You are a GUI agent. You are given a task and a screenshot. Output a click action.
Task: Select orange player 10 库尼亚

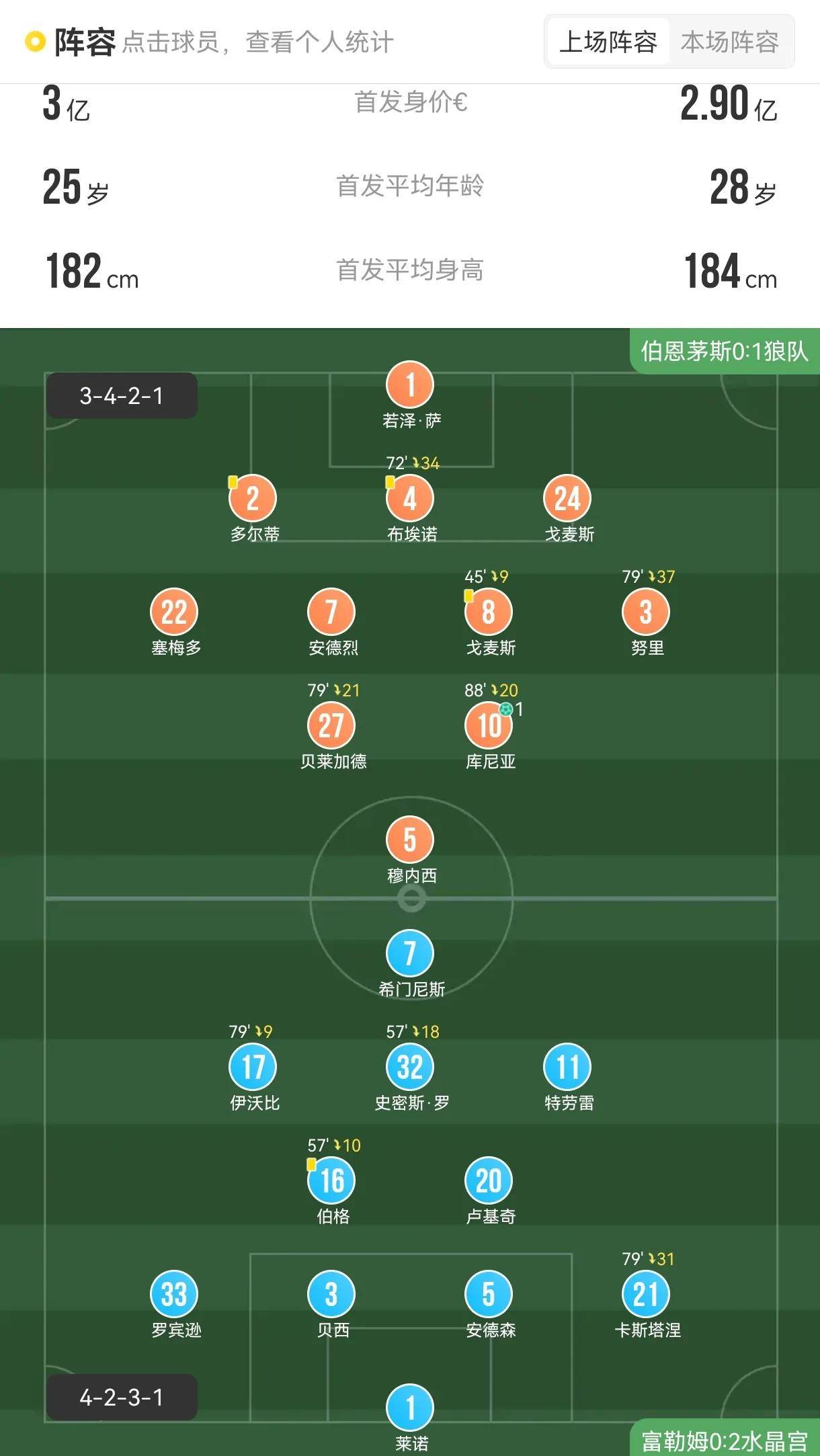489,726
